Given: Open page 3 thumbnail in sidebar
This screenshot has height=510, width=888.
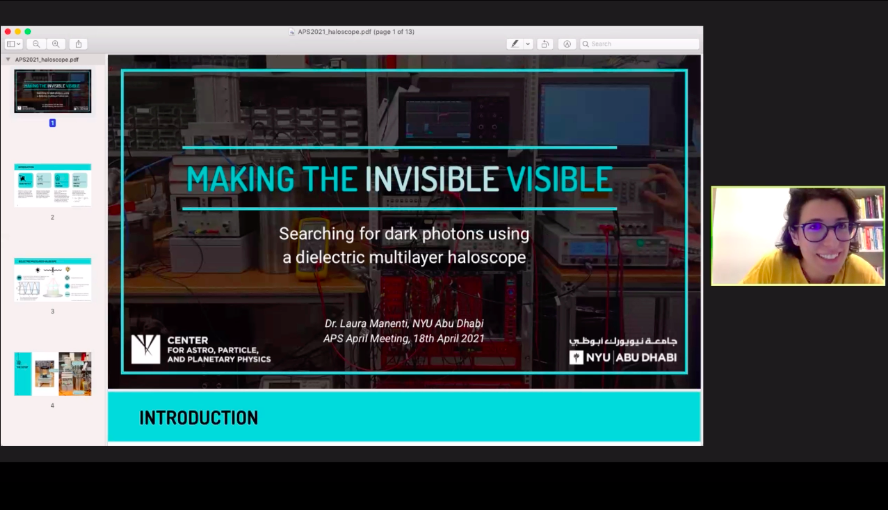Looking at the screenshot, I should pyautogui.click(x=53, y=280).
